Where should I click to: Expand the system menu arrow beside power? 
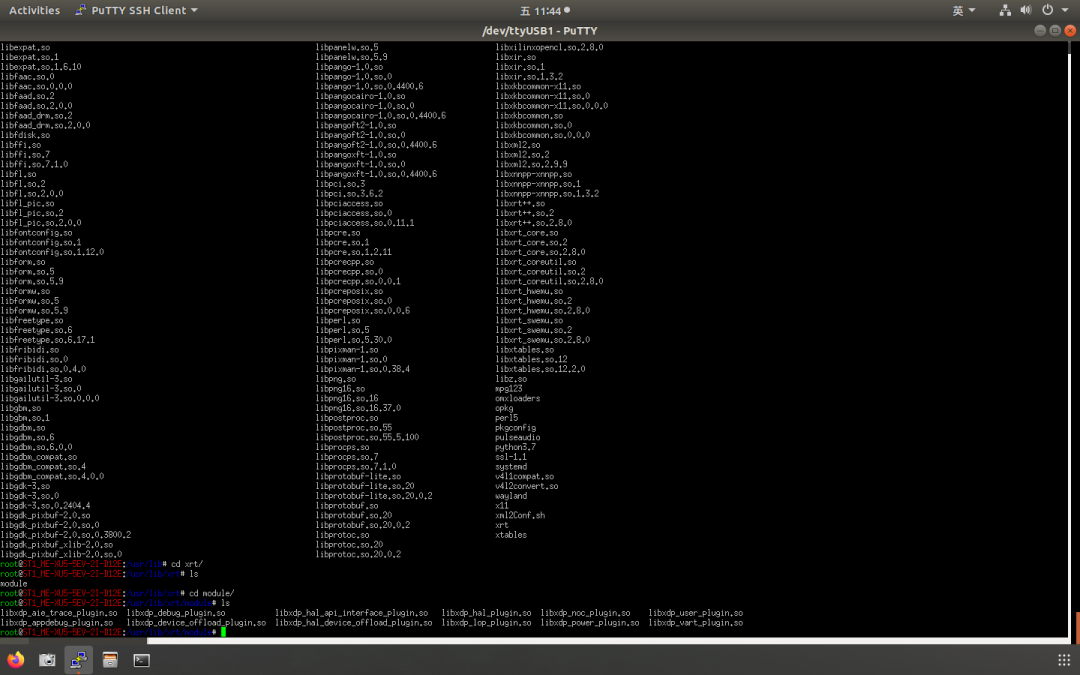[1067, 10]
